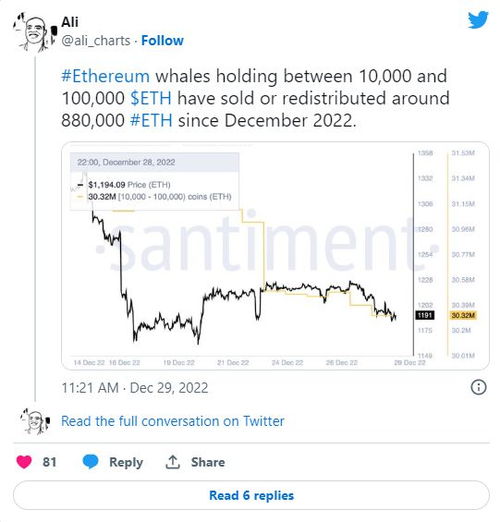The height and width of the screenshot is (522, 500).
Task: Click the blue reply bubble icon
Action: (90, 462)
